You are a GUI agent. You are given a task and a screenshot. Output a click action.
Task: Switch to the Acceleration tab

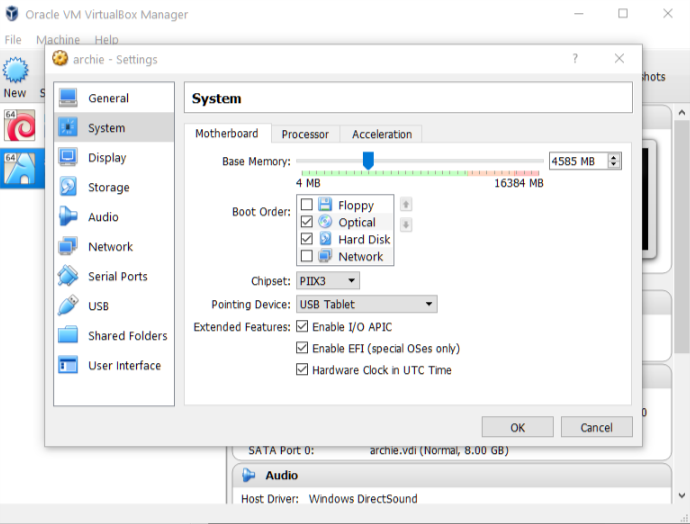click(382, 134)
